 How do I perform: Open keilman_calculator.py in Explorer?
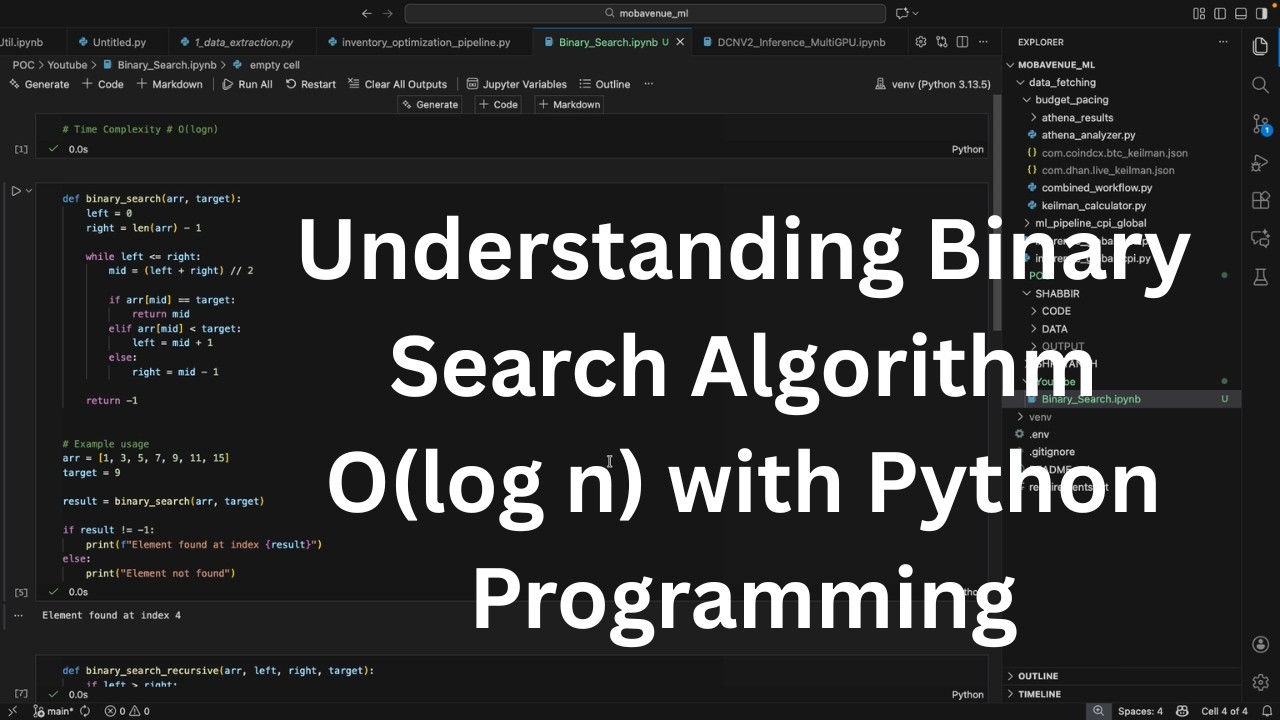click(x=1093, y=206)
